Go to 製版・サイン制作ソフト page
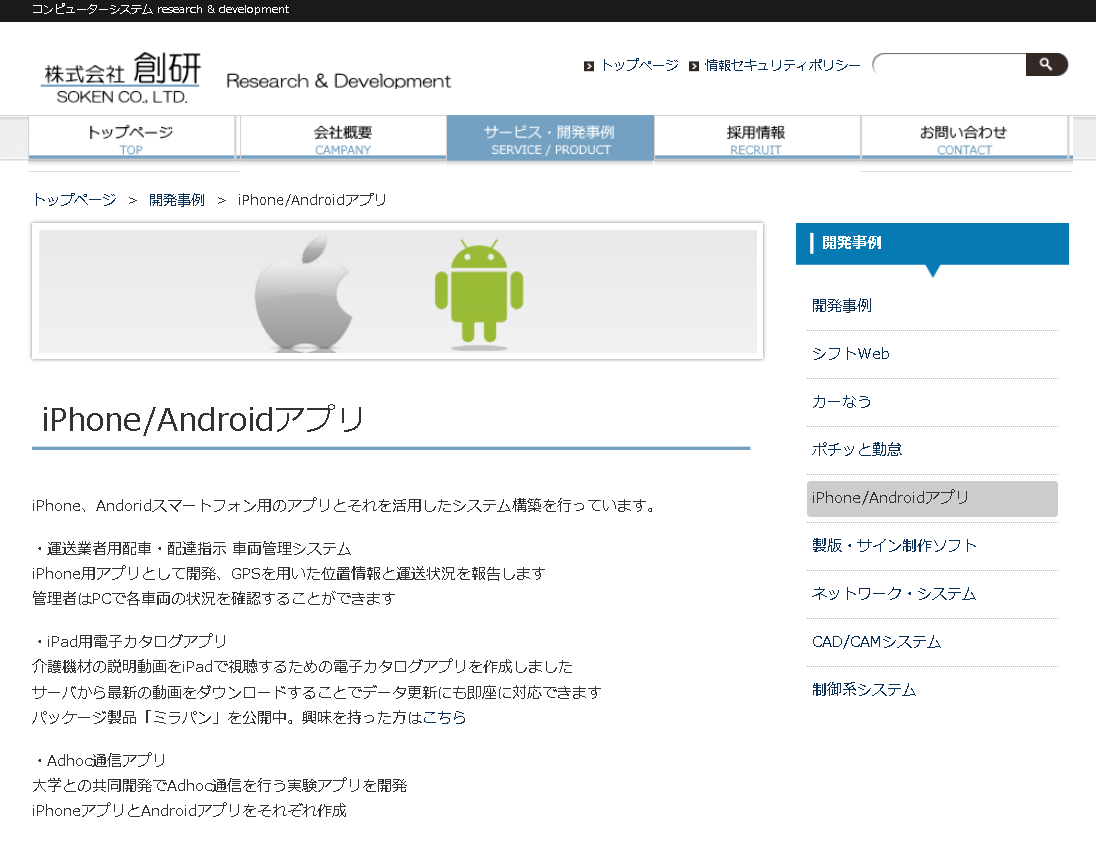The width and height of the screenshot is (1096, 847). click(x=894, y=546)
